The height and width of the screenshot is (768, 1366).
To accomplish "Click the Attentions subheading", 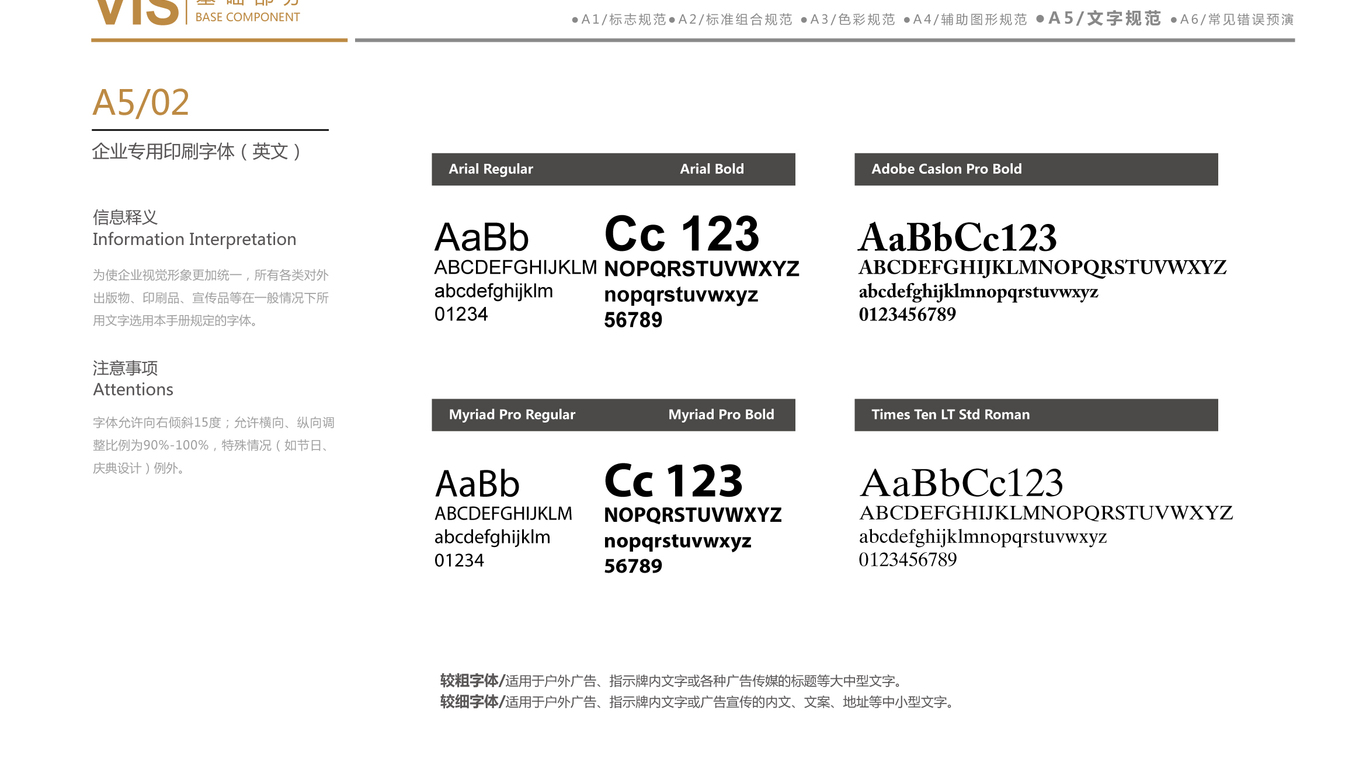I will pyautogui.click(x=133, y=390).
